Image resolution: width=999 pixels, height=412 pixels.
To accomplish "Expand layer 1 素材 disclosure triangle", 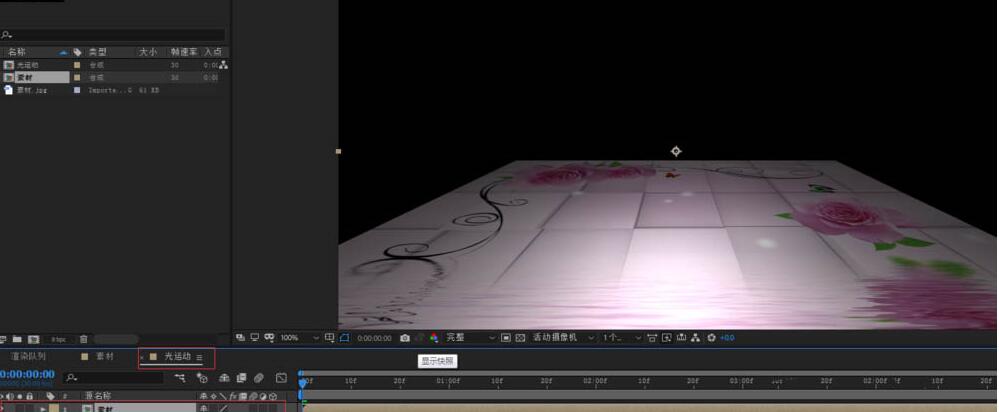I will (x=43, y=409).
